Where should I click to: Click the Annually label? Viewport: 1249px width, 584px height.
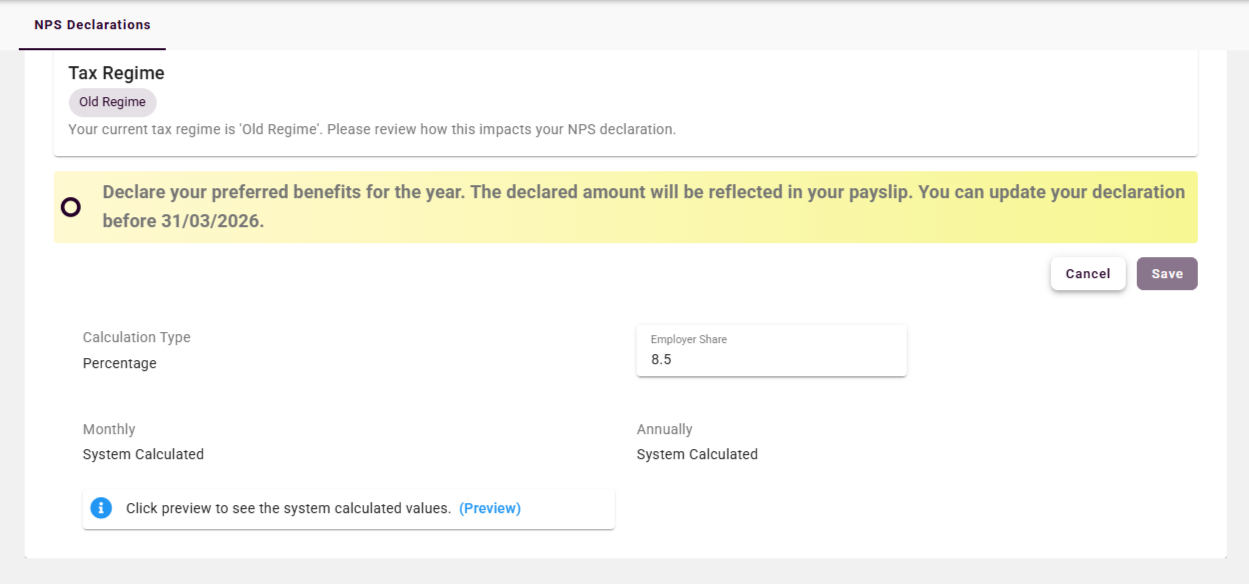click(x=664, y=429)
